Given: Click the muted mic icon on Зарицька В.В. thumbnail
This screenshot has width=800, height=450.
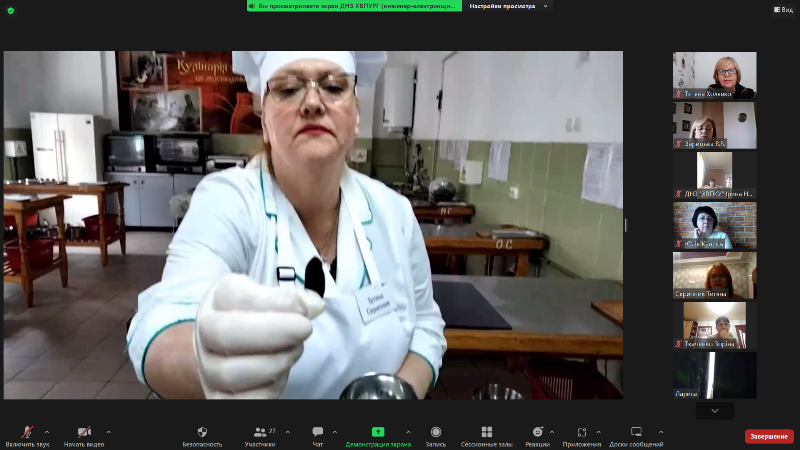Looking at the screenshot, I should (679, 144).
